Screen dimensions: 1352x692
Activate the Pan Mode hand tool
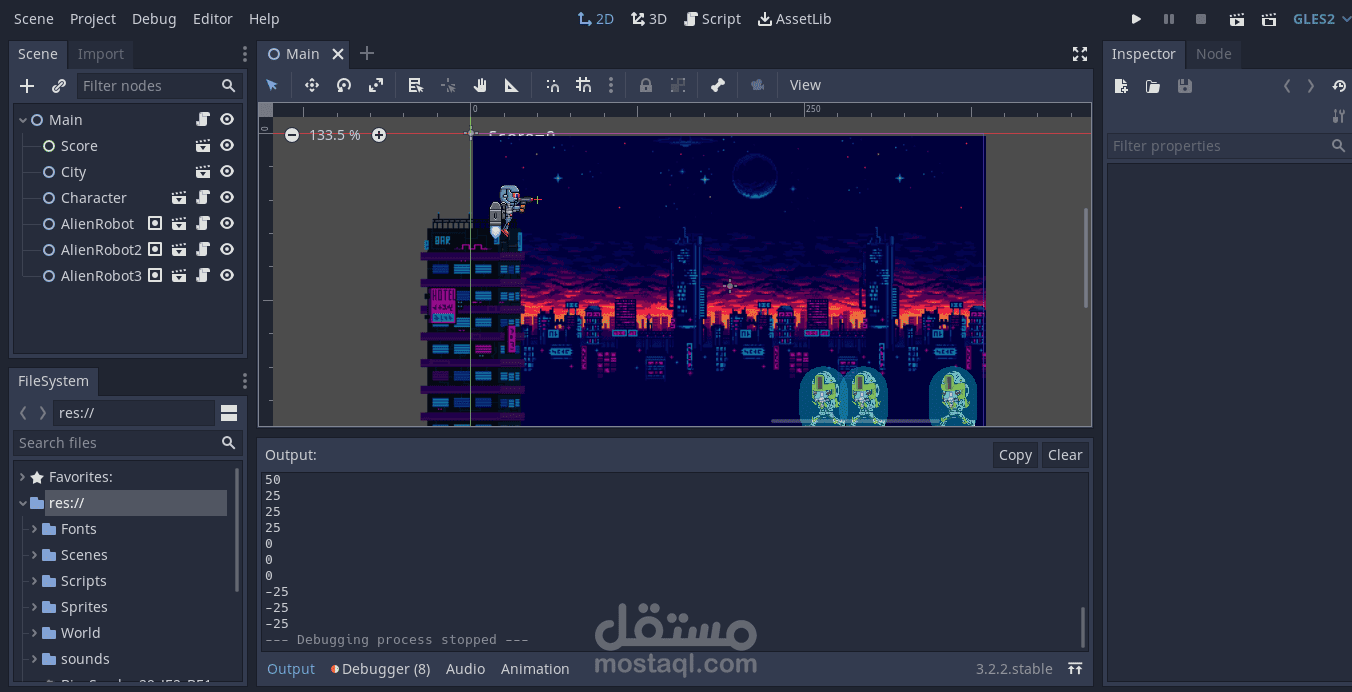[480, 85]
